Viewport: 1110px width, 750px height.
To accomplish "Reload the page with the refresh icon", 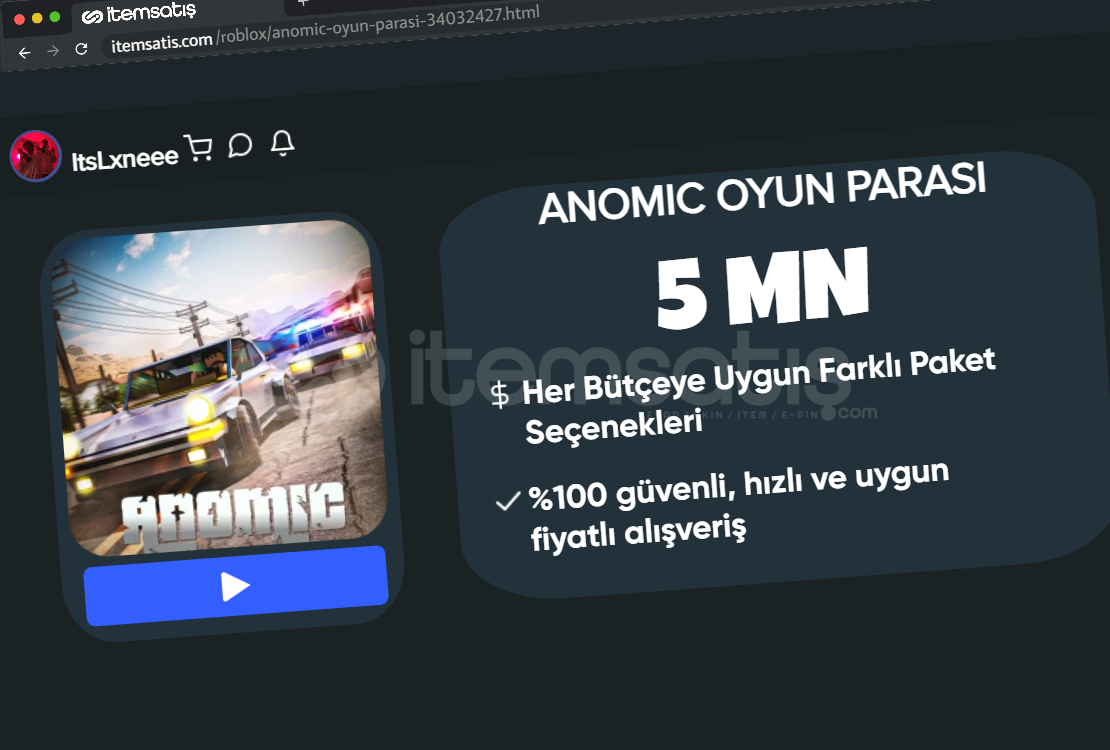I will [81, 49].
